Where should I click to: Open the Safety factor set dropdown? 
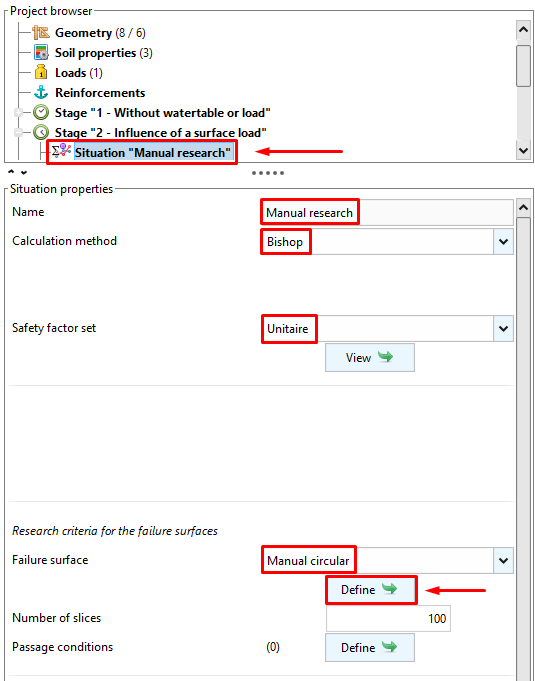[x=503, y=328]
